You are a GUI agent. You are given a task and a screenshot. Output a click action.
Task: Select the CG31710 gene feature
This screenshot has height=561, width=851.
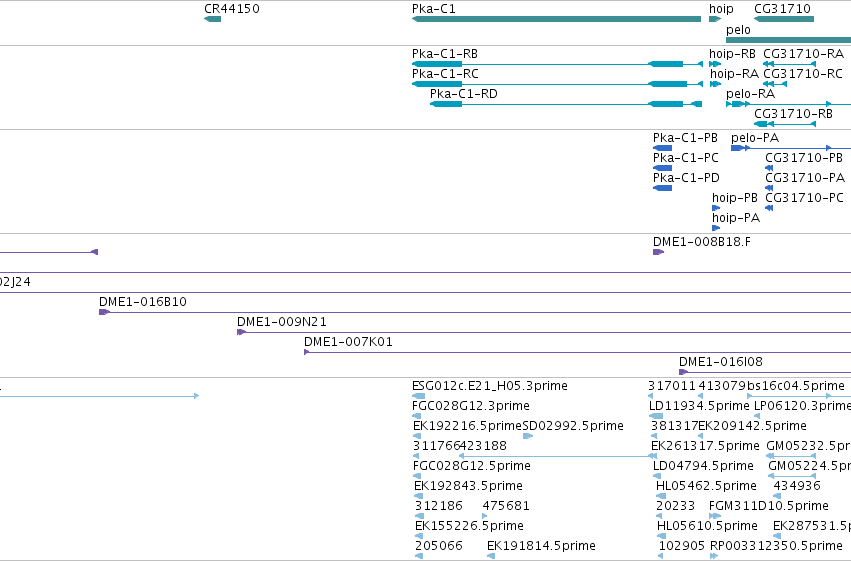pos(784,19)
